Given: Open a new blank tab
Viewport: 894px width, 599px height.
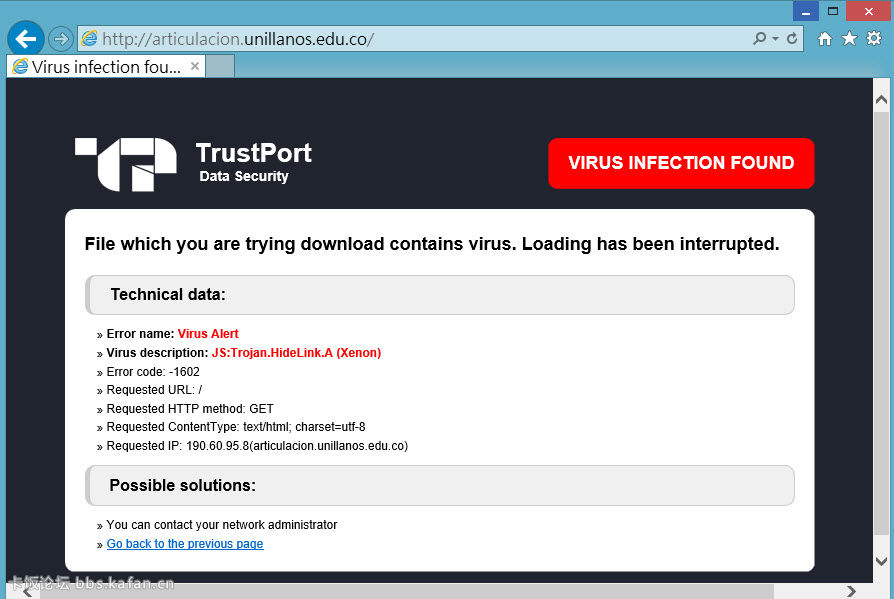Looking at the screenshot, I should point(220,66).
